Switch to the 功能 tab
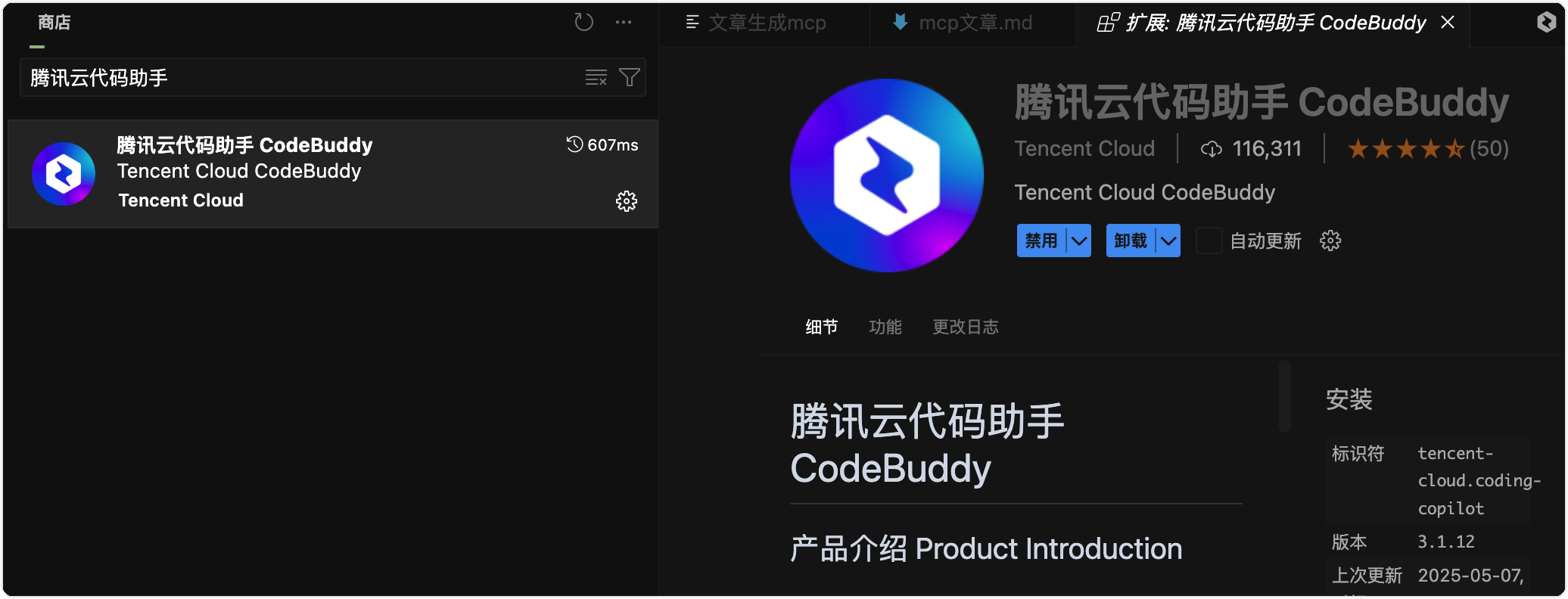Screen dimensions: 1568x599 click(x=885, y=327)
